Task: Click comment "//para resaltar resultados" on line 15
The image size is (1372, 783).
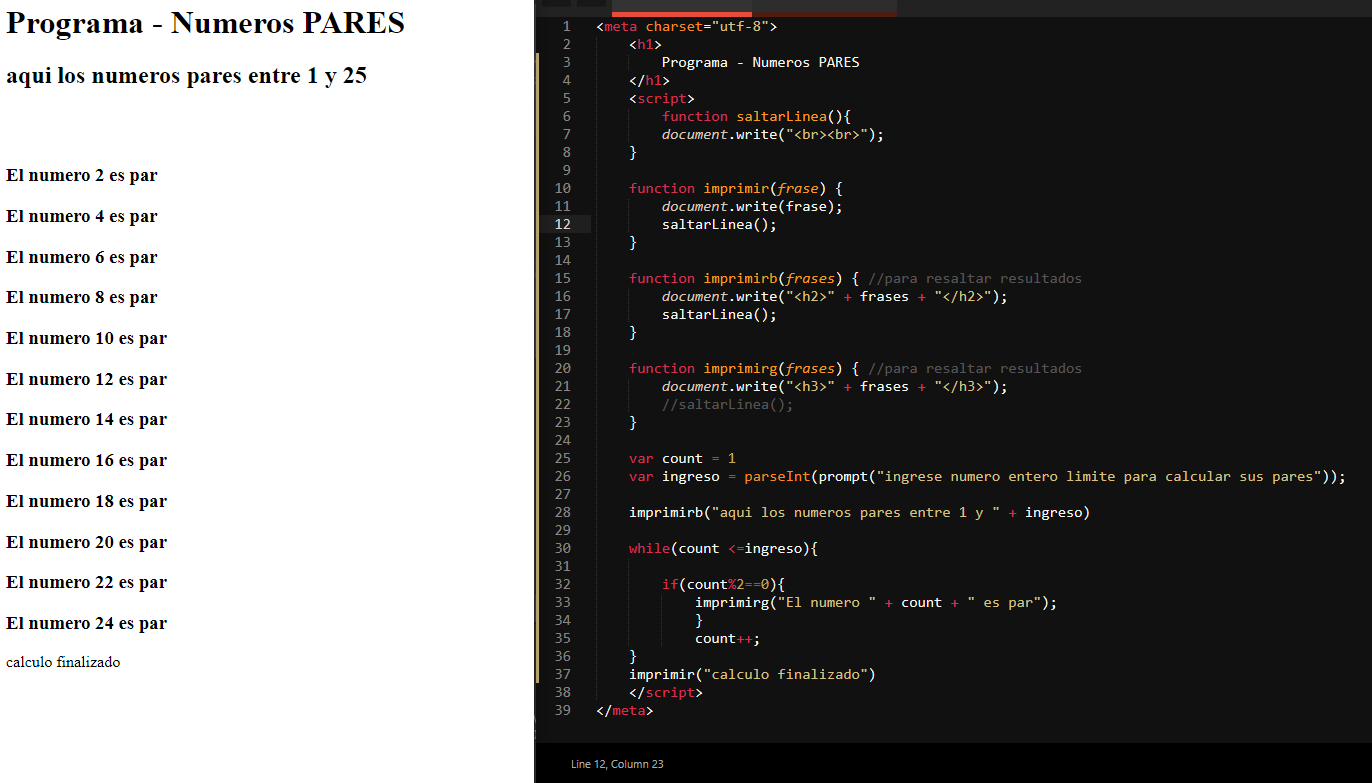Action: click(975, 278)
